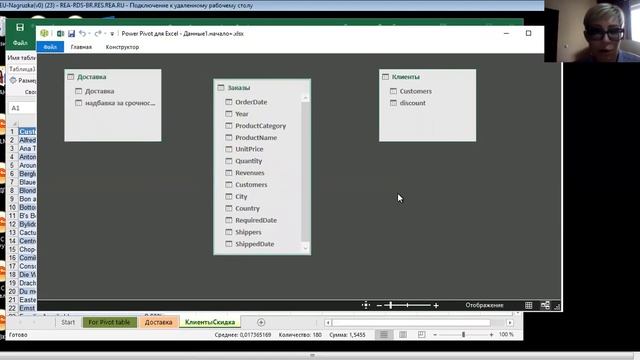This screenshot has width=640, height=360.
Task: Switch to workbook via Excel icon in Power Pivot toolbar
Action: (x=60, y=33)
